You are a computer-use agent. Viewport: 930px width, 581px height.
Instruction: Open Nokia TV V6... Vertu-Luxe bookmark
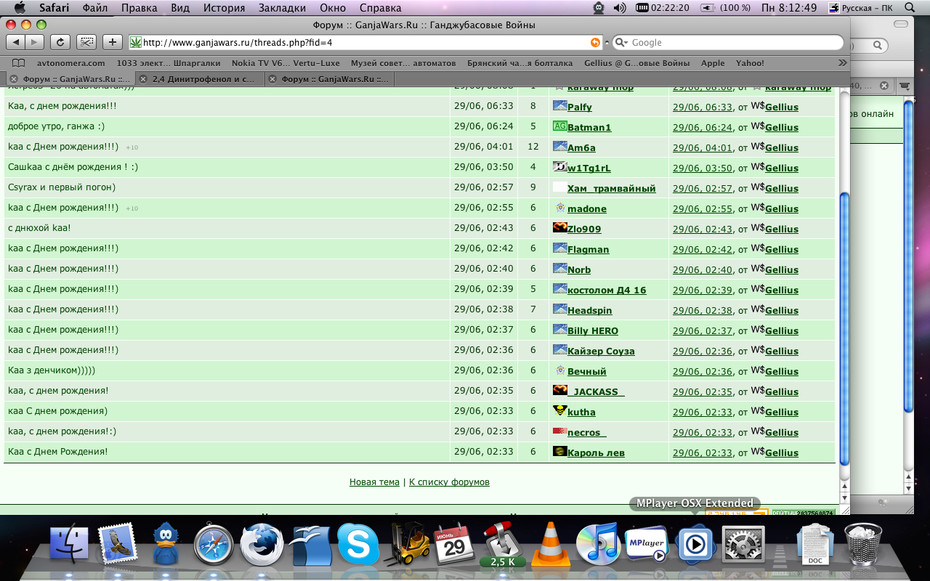(285, 63)
